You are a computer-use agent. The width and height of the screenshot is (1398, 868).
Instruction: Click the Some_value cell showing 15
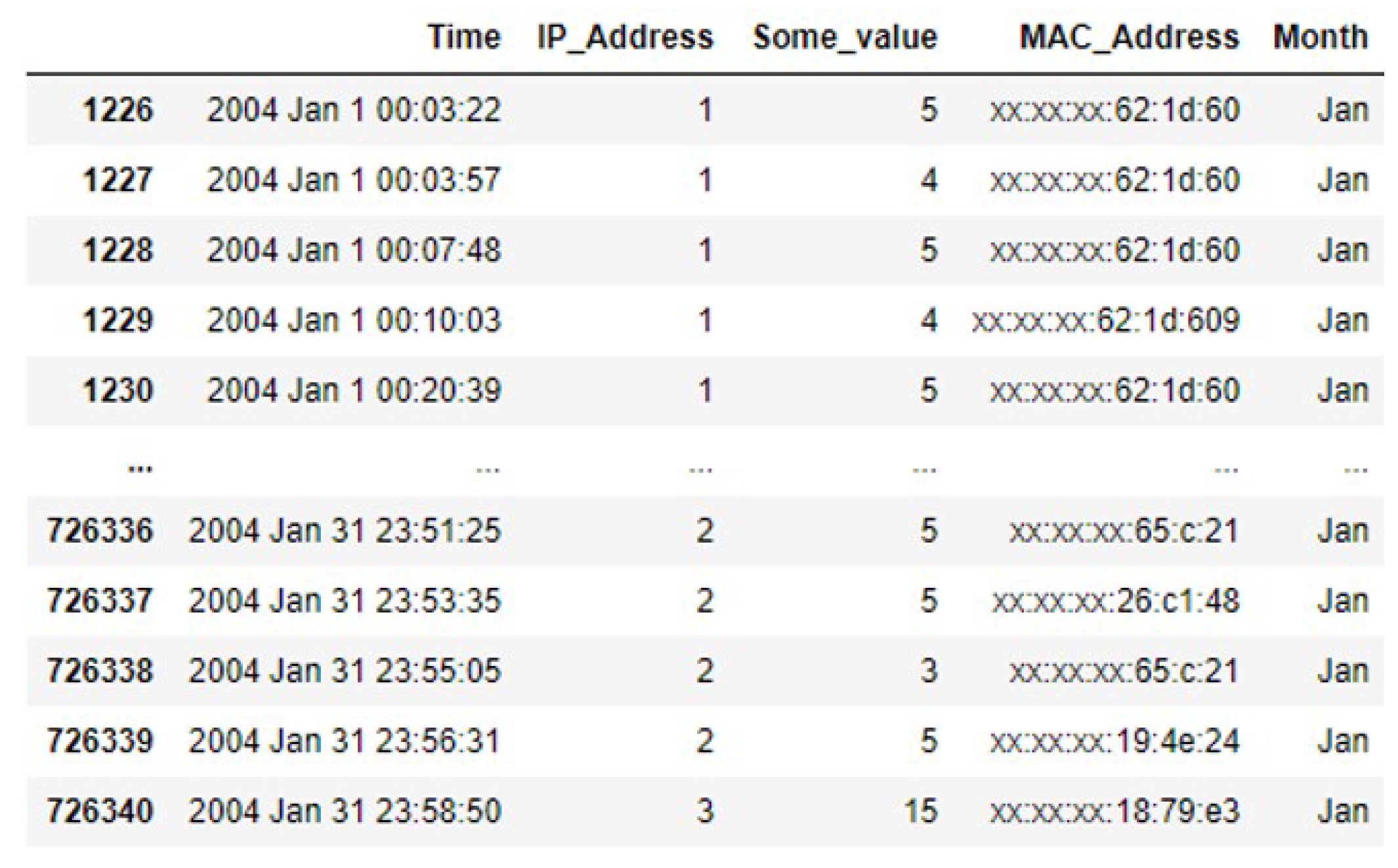pos(920,812)
